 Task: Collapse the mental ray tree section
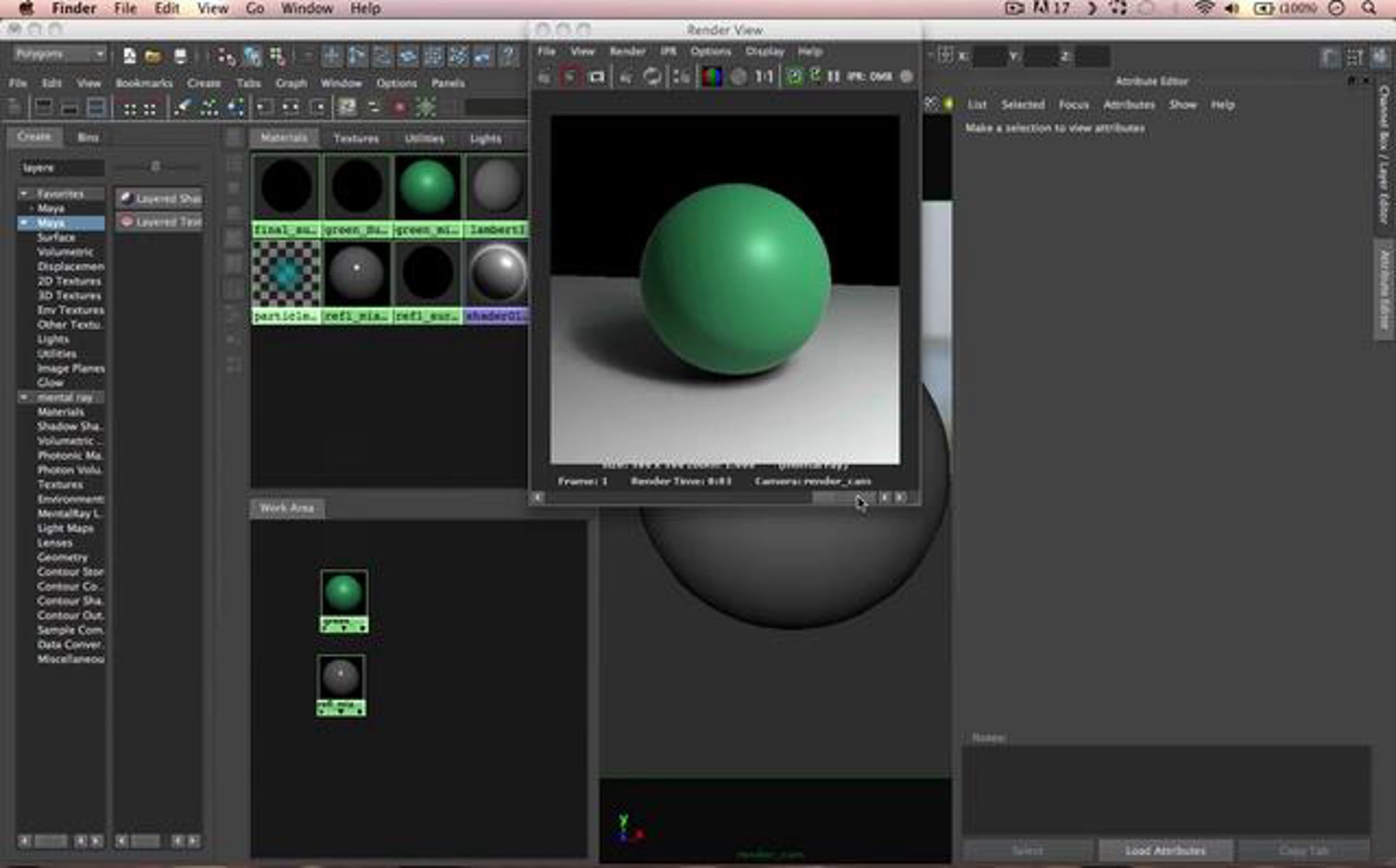point(24,397)
